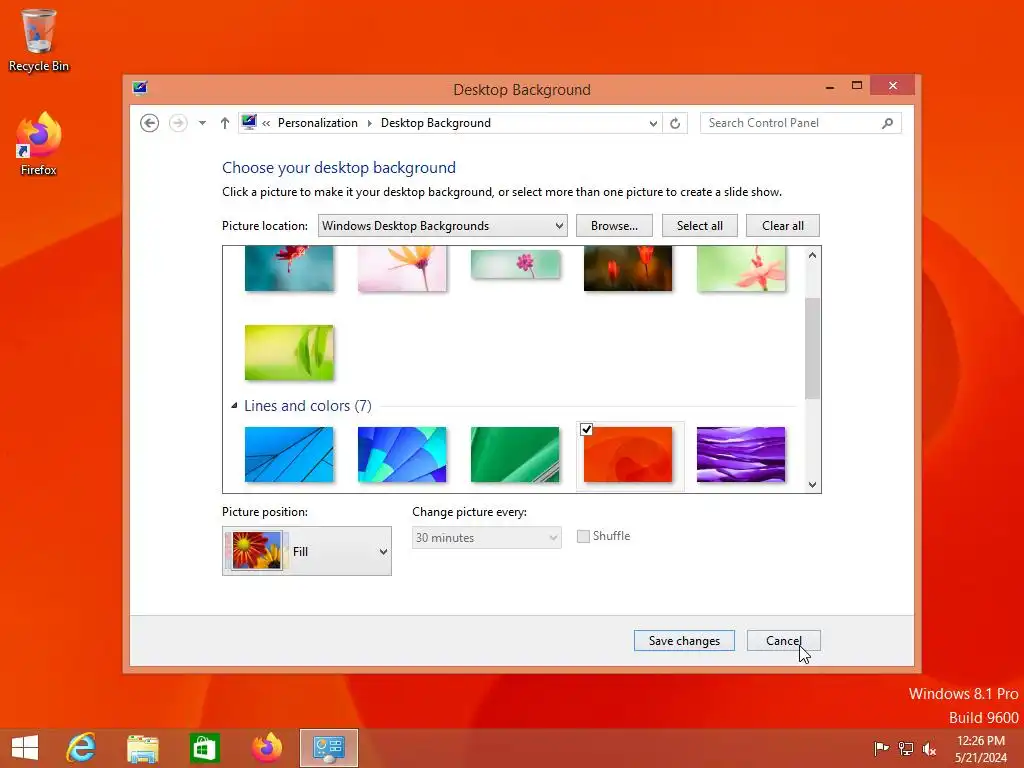Image resolution: width=1024 pixels, height=768 pixels.
Task: Open Action Center flag icon
Action: 881,748
